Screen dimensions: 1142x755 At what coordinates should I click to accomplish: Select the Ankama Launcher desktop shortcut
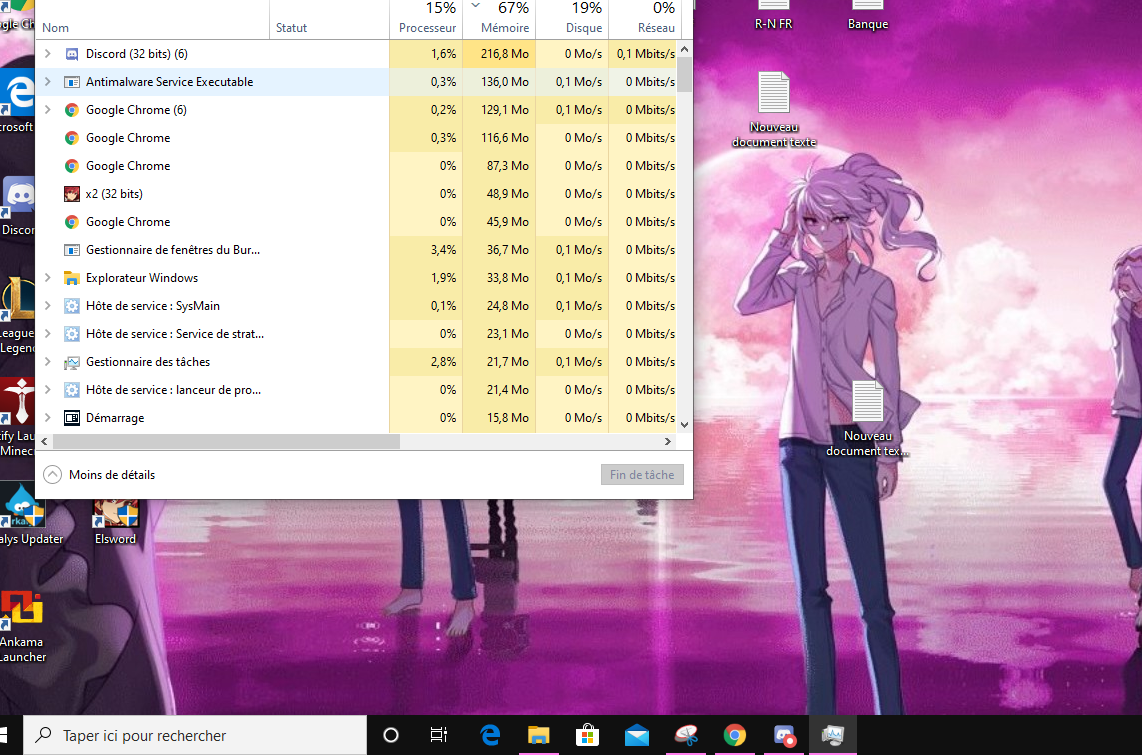[23, 627]
